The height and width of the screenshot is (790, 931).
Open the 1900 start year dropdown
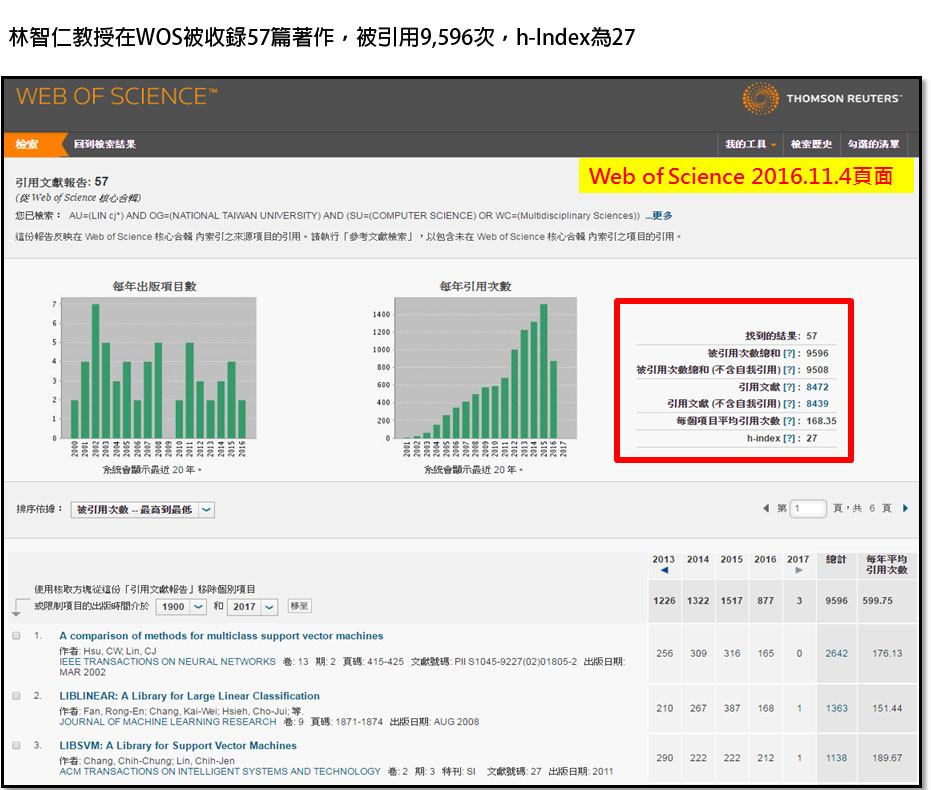pos(180,607)
